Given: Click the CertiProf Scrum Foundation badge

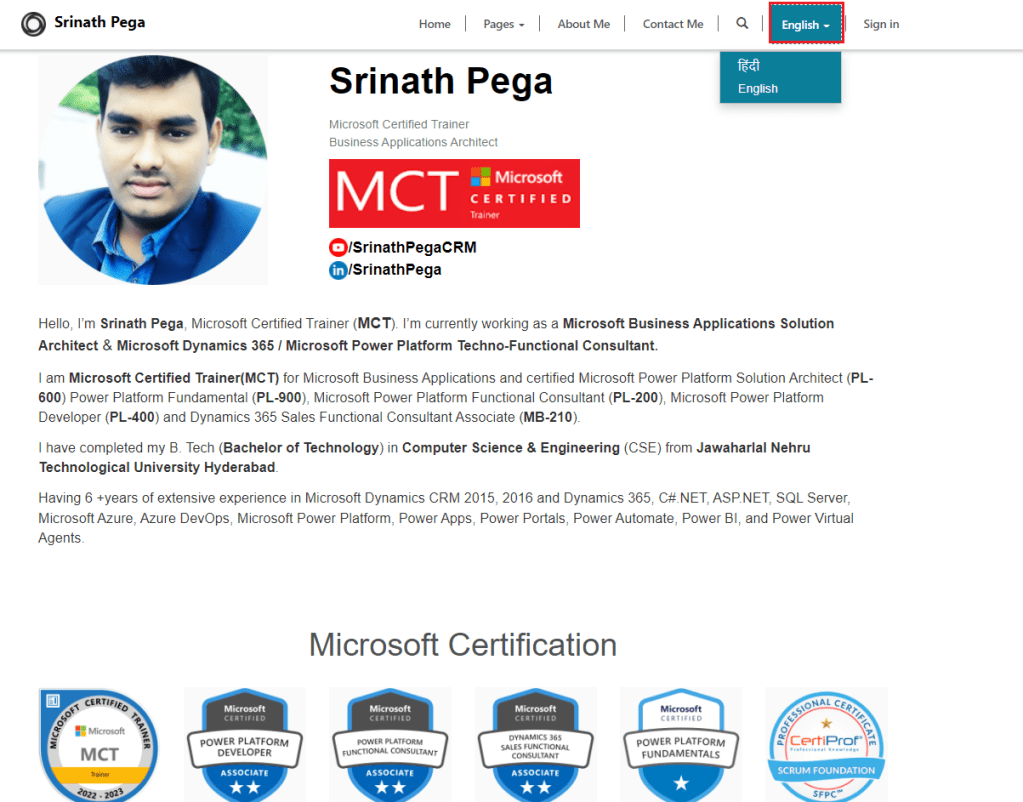Looking at the screenshot, I should [826, 745].
